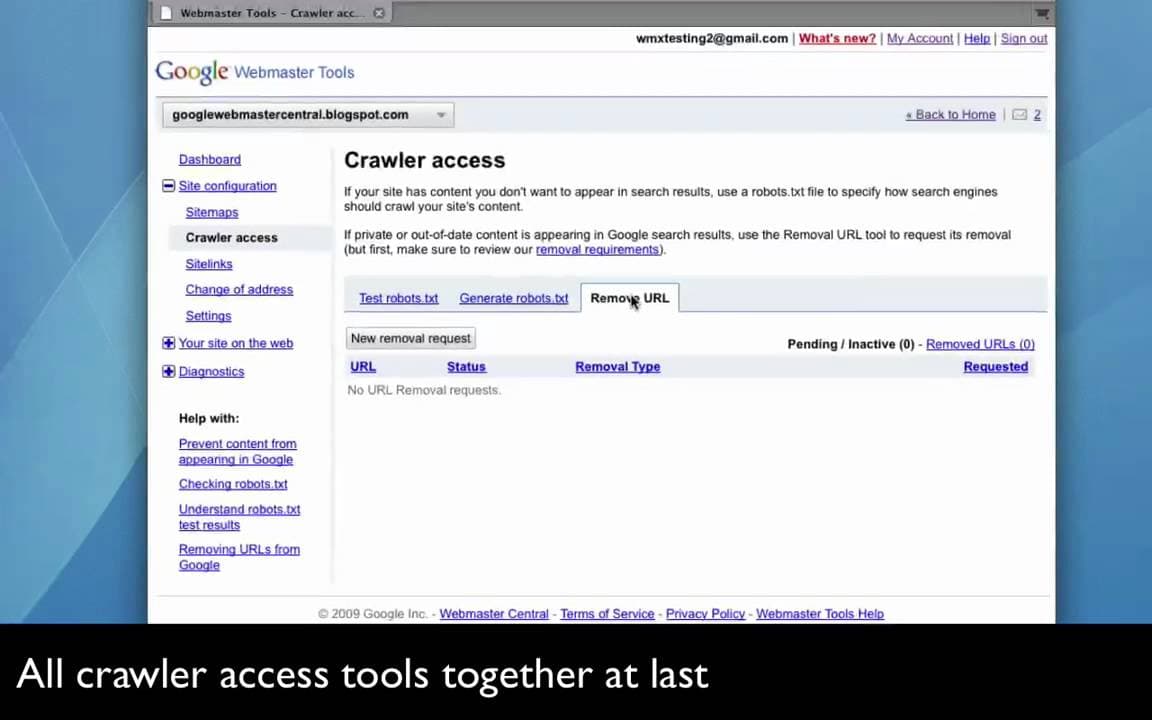Go to Sitemaps in sidebar
Viewport: 1152px width, 720px height.
pyautogui.click(x=212, y=212)
